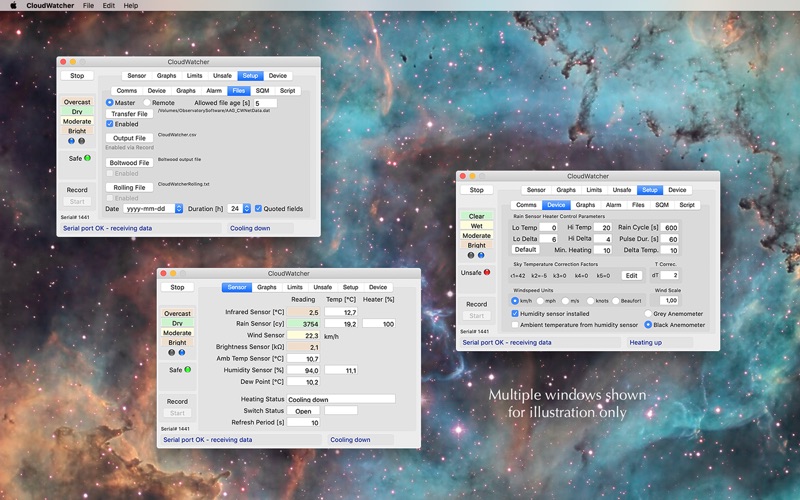Viewport: 800px width, 500px height.
Task: Click Min. Heating input field
Action: (x=603, y=250)
